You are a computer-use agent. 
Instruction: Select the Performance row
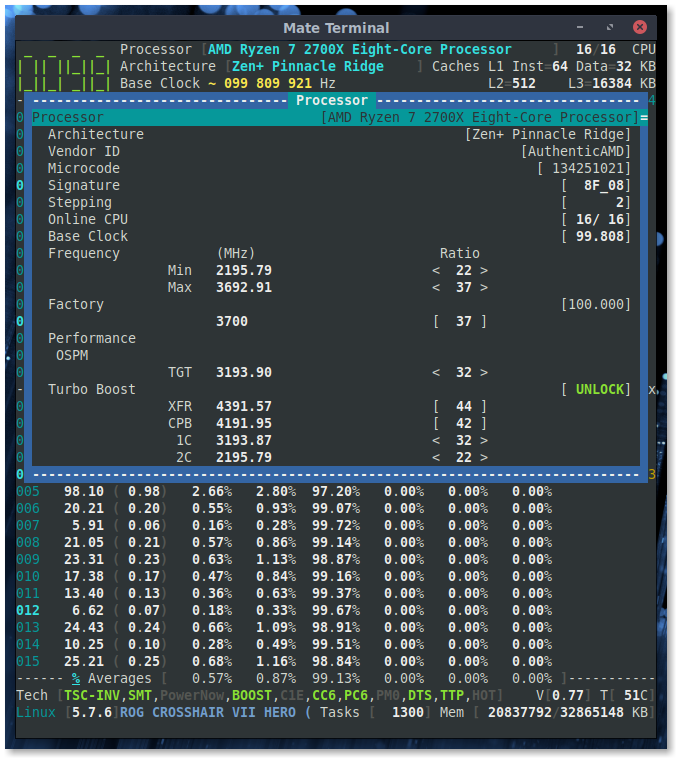tap(336, 338)
